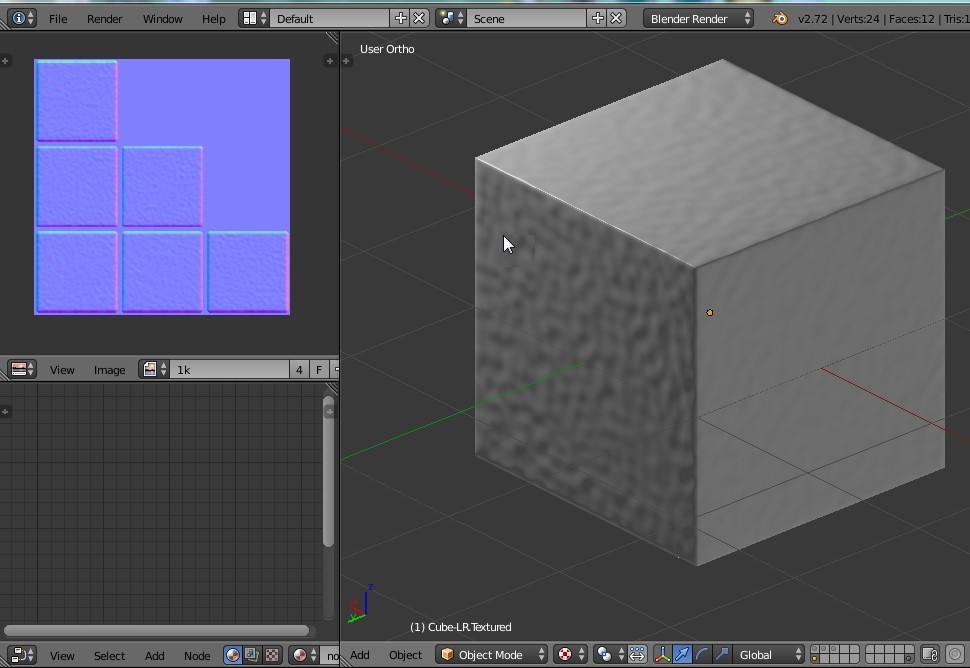Image resolution: width=970 pixels, height=668 pixels.
Task: Click the node editor type icon
Action: click(22, 656)
